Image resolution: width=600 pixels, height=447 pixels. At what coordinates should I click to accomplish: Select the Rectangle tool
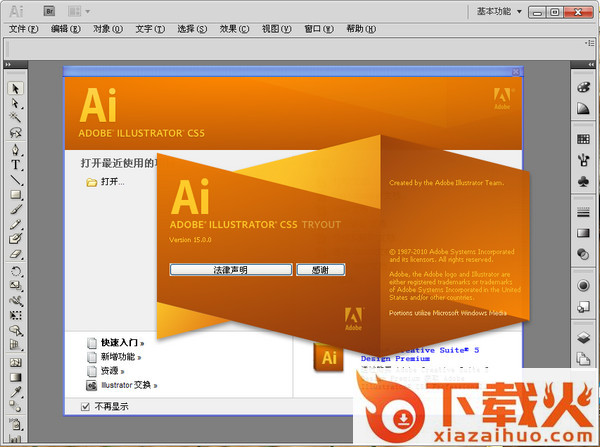click(x=15, y=194)
